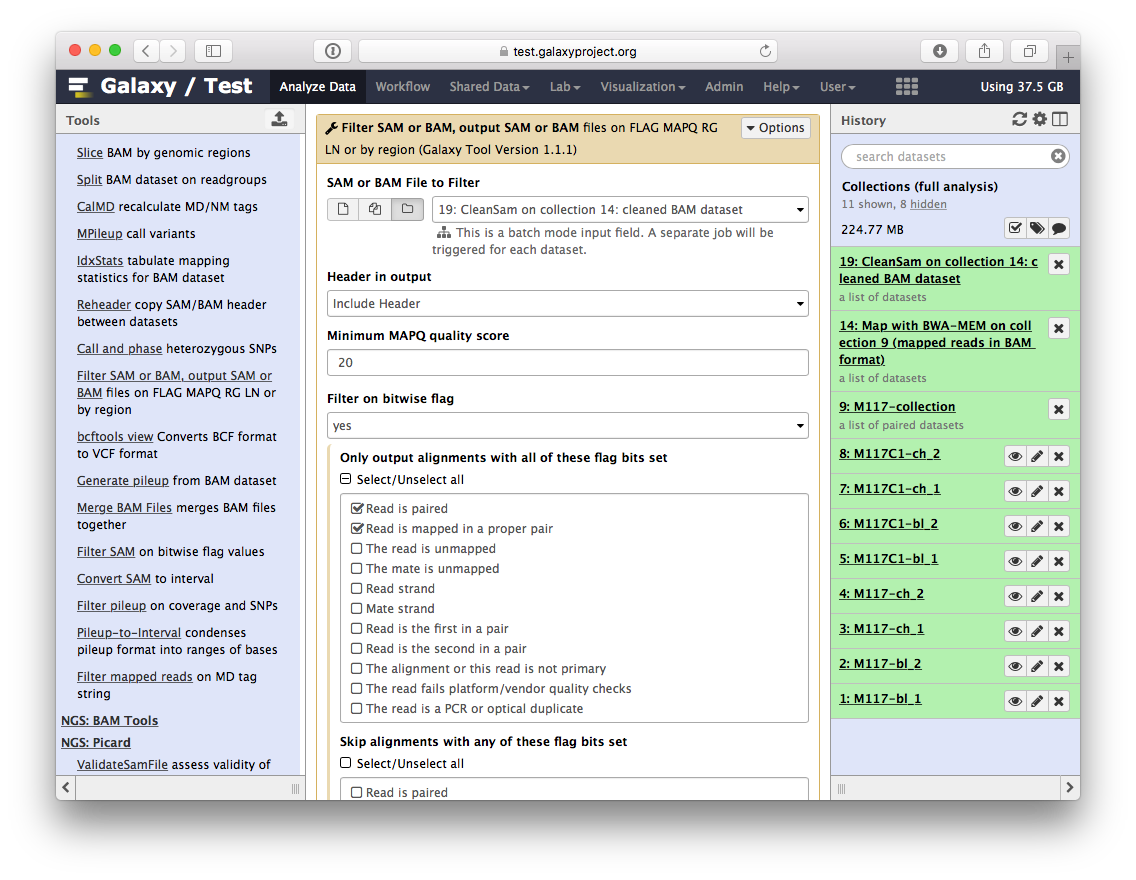View all histories side by side icon
The height and width of the screenshot is (880, 1136).
[1060, 120]
